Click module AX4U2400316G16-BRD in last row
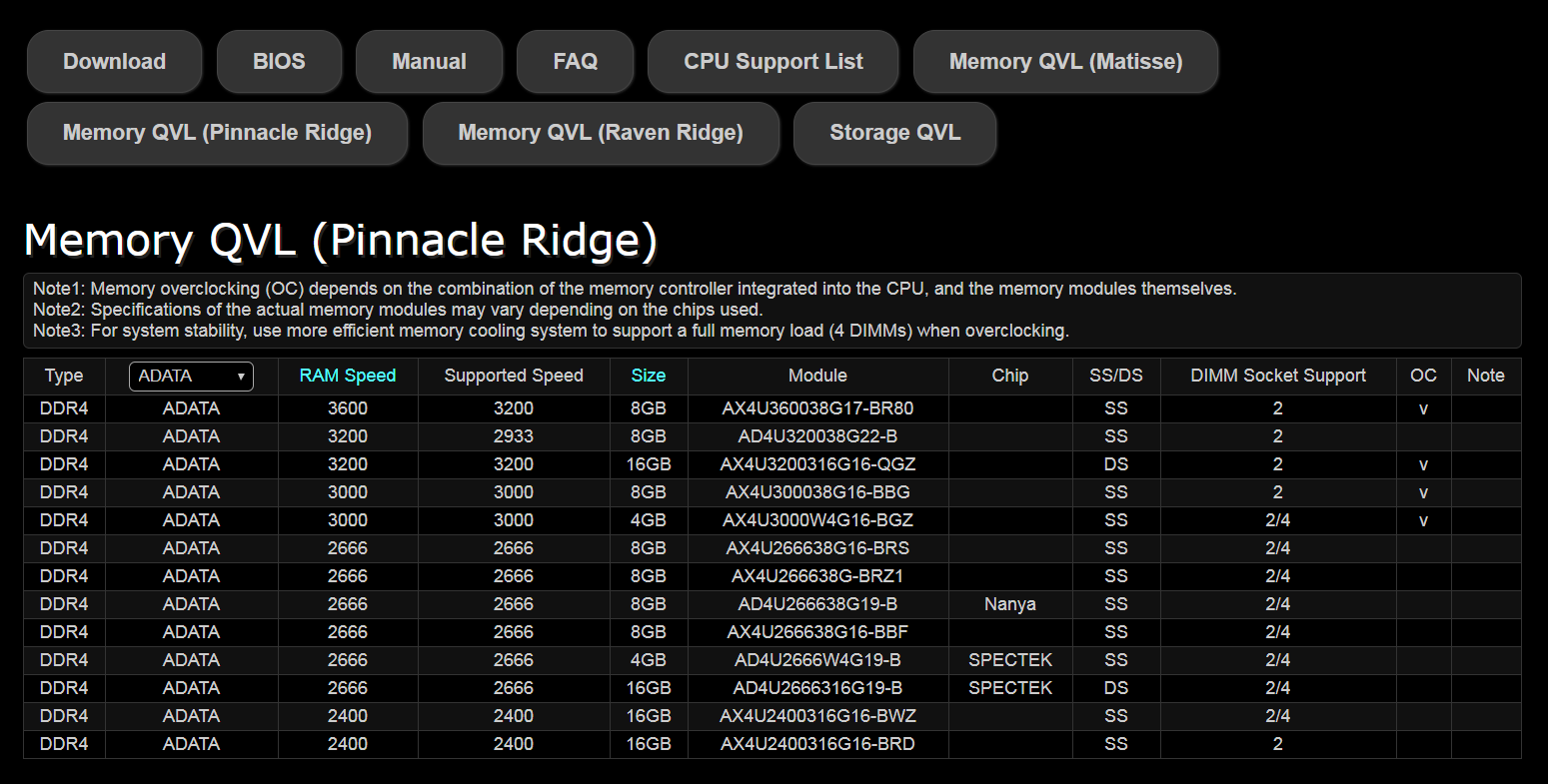1548x784 pixels. coord(817,744)
